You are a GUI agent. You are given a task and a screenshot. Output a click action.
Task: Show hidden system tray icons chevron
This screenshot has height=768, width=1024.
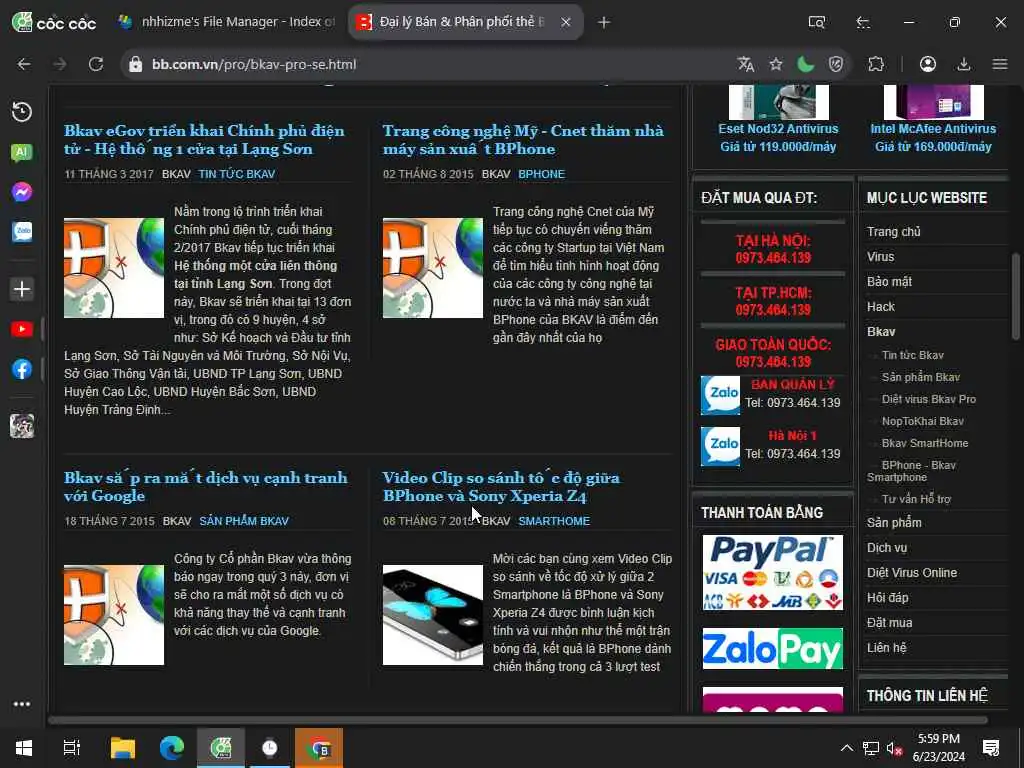click(x=846, y=748)
